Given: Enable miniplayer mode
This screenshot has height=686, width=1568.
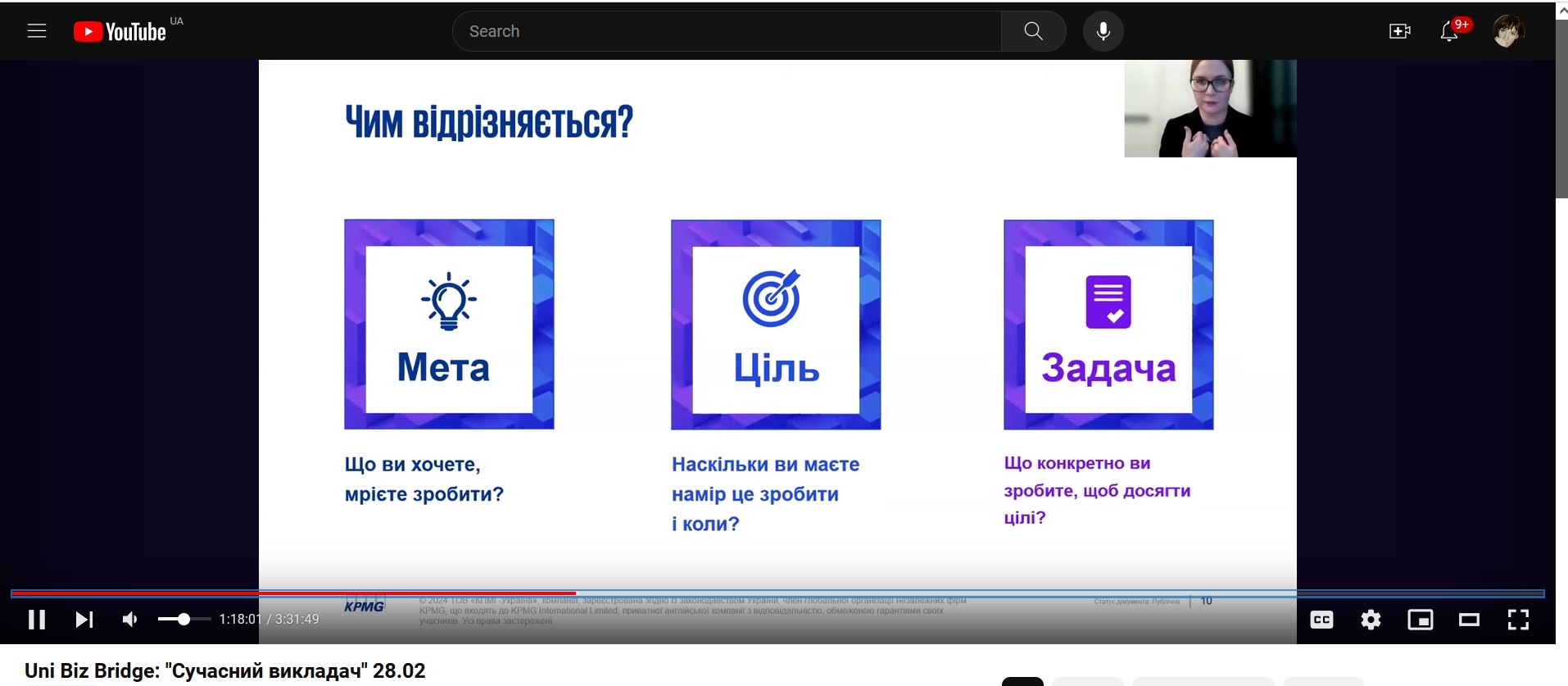Looking at the screenshot, I should click(x=1420, y=620).
